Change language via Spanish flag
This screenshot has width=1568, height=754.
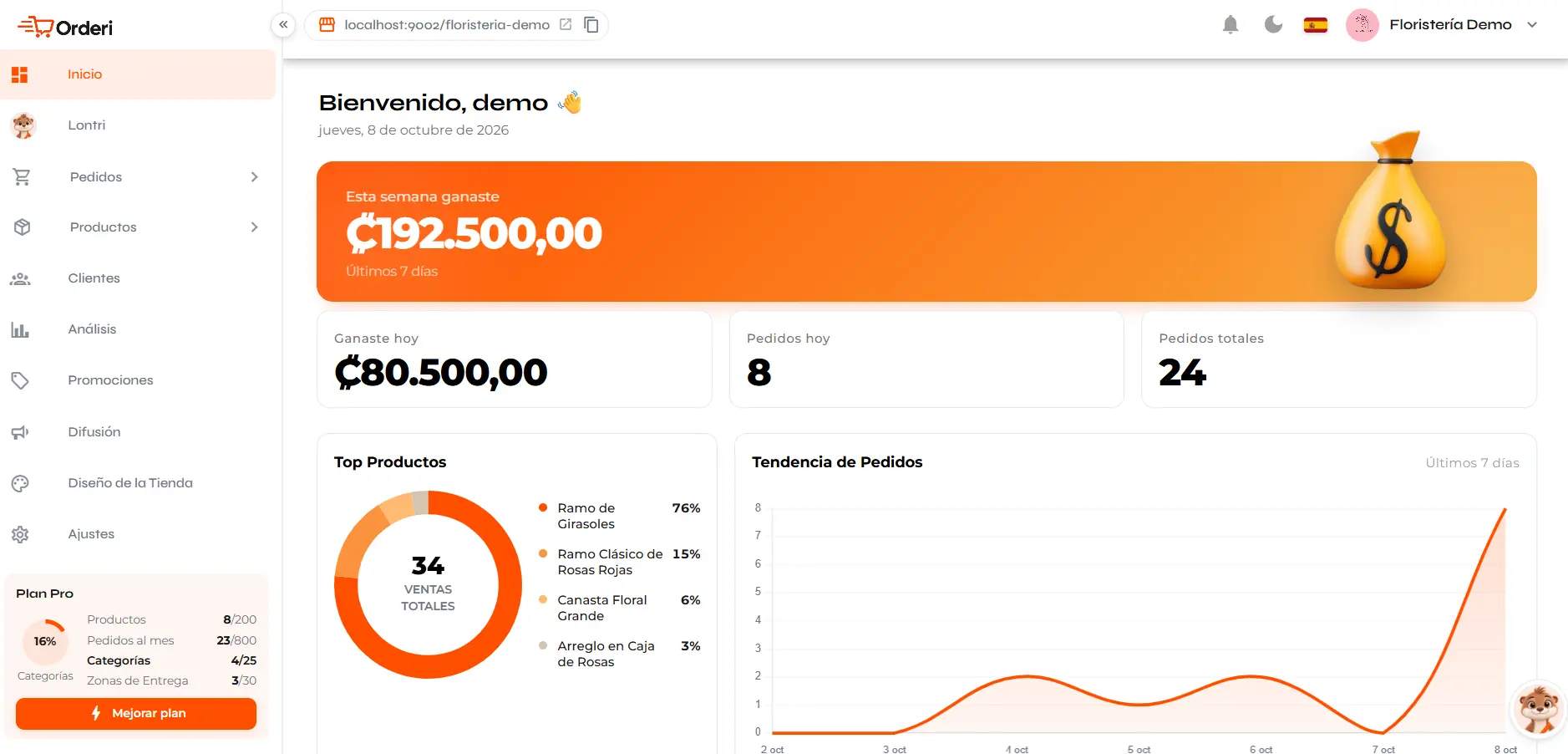point(1316,25)
